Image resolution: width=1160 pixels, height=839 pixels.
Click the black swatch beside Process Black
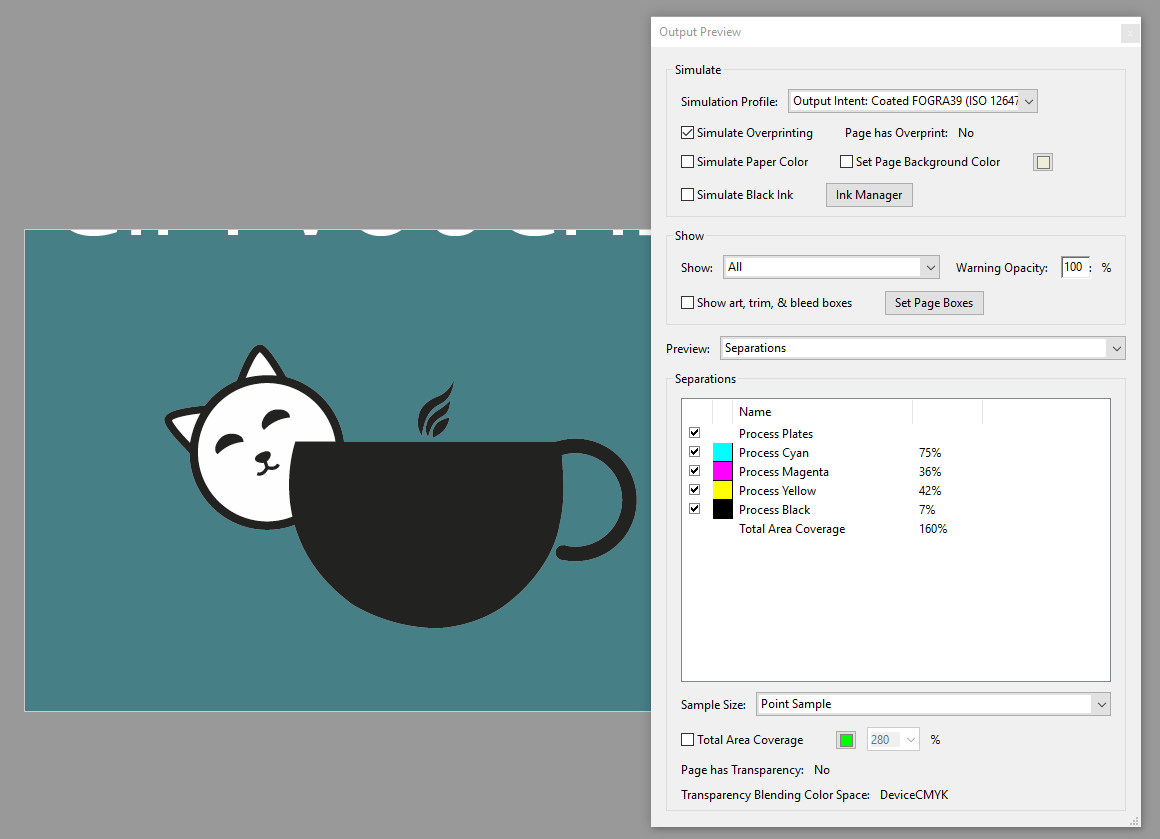point(723,510)
